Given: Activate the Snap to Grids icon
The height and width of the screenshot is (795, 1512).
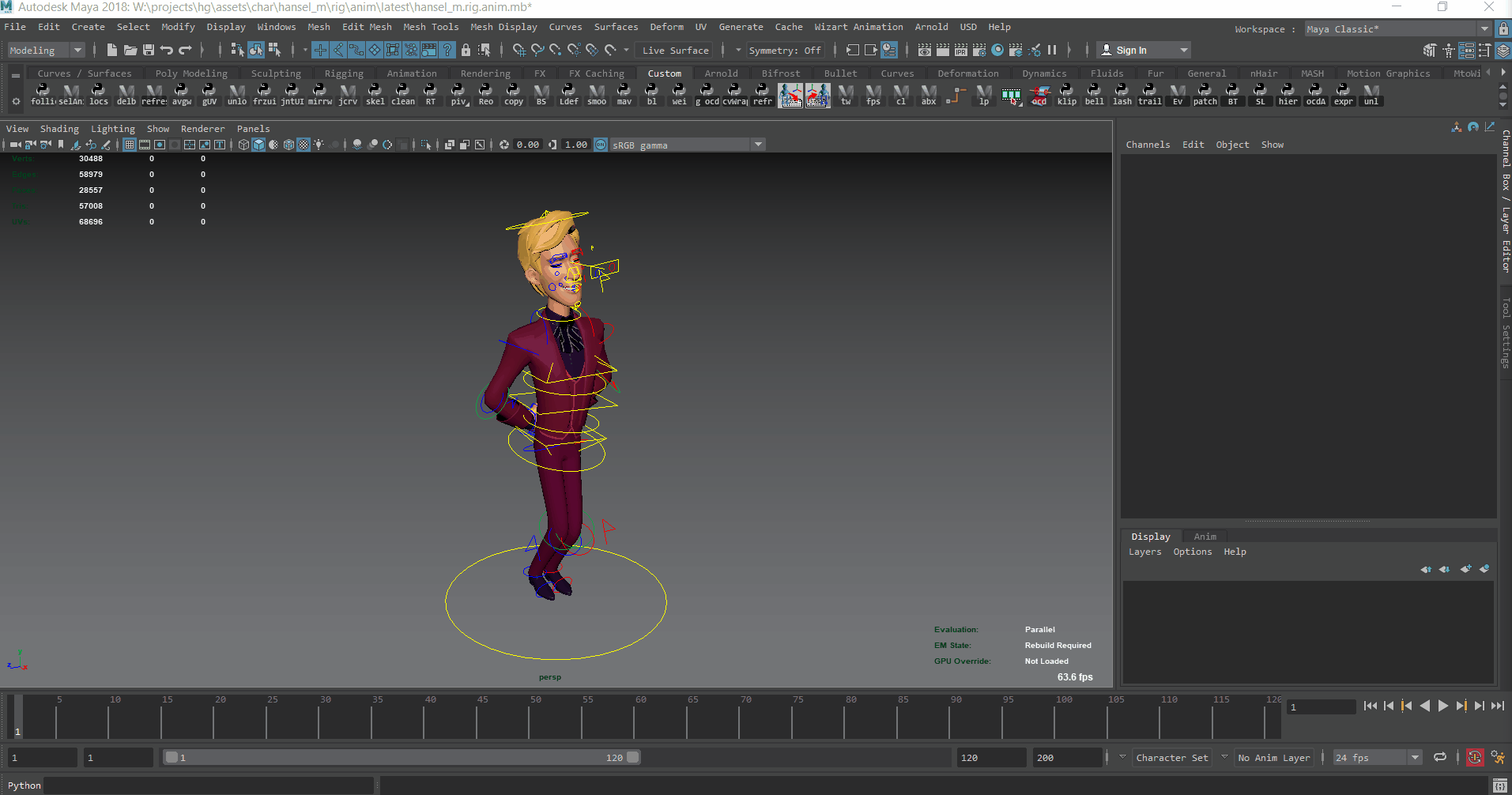Looking at the screenshot, I should [518, 50].
